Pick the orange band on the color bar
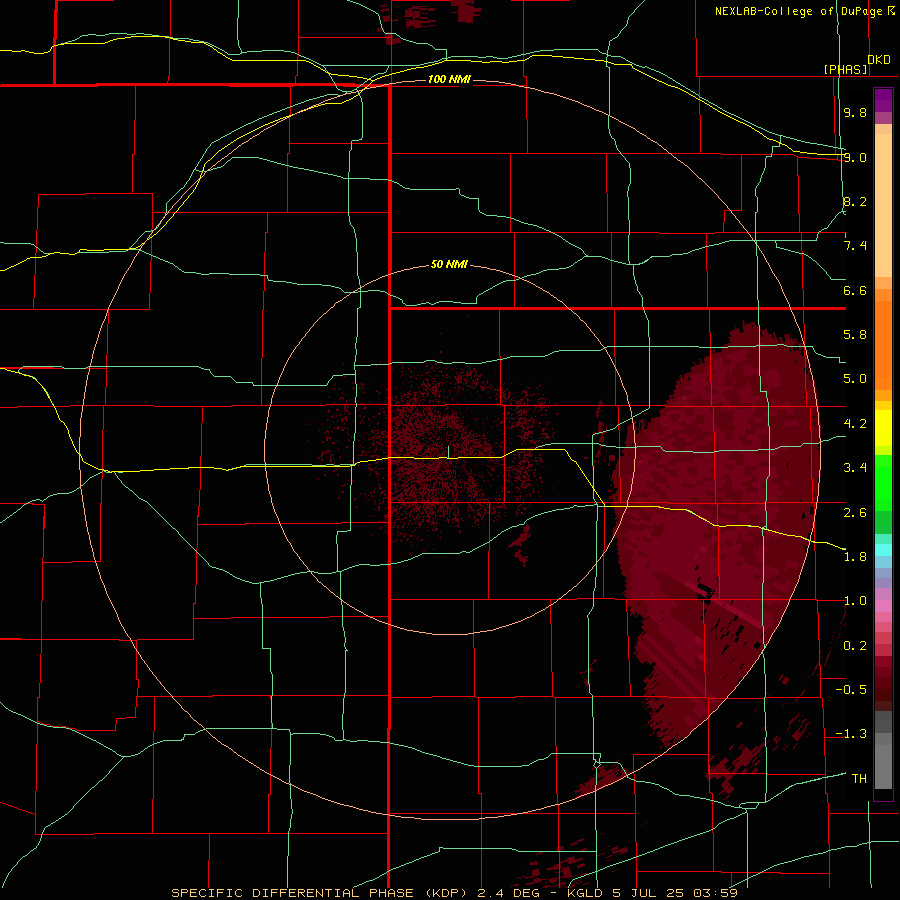Viewport: 900px width, 900px height. 883,346
